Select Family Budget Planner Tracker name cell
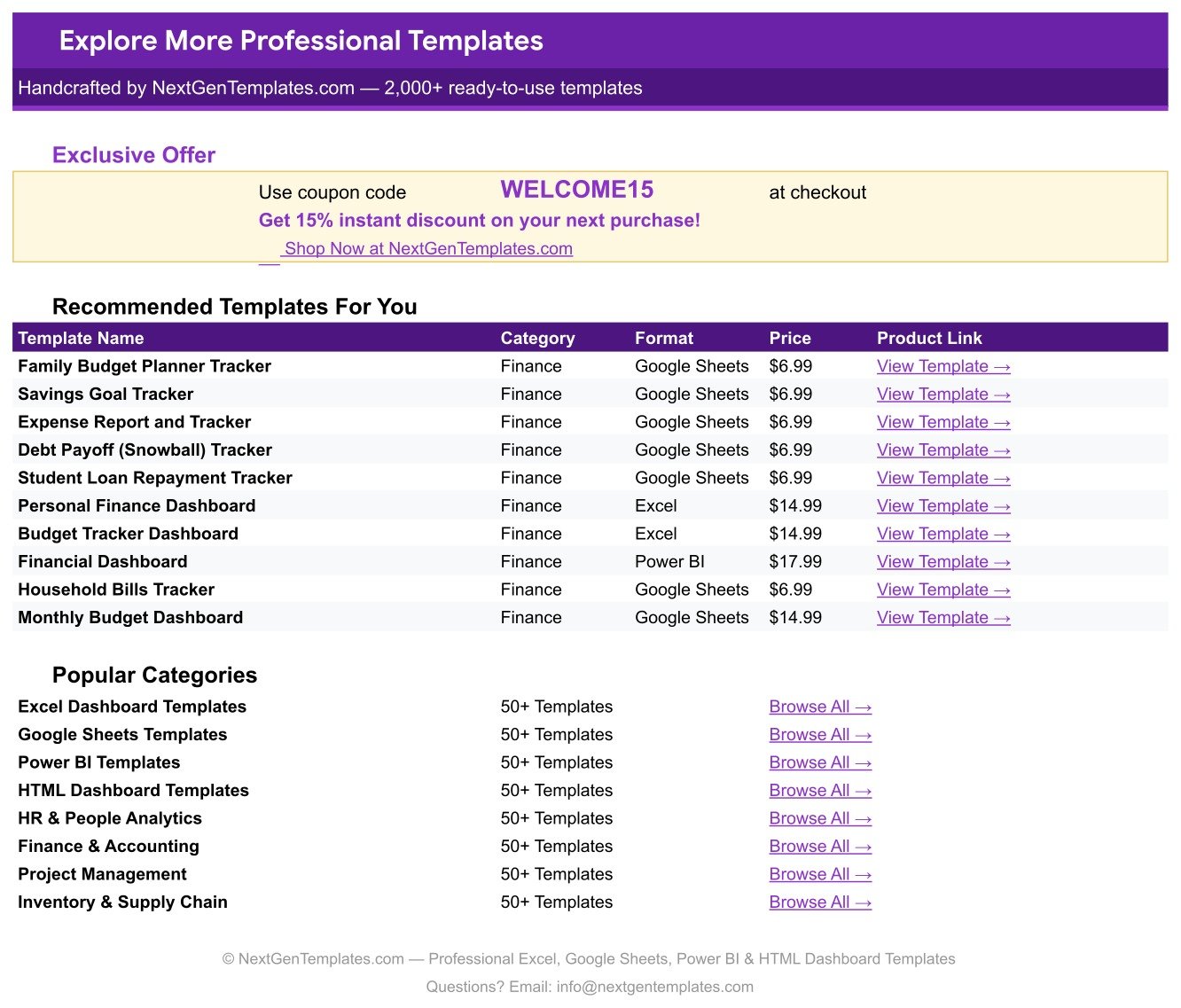Screen dimensions: 1181x1008 (x=145, y=366)
